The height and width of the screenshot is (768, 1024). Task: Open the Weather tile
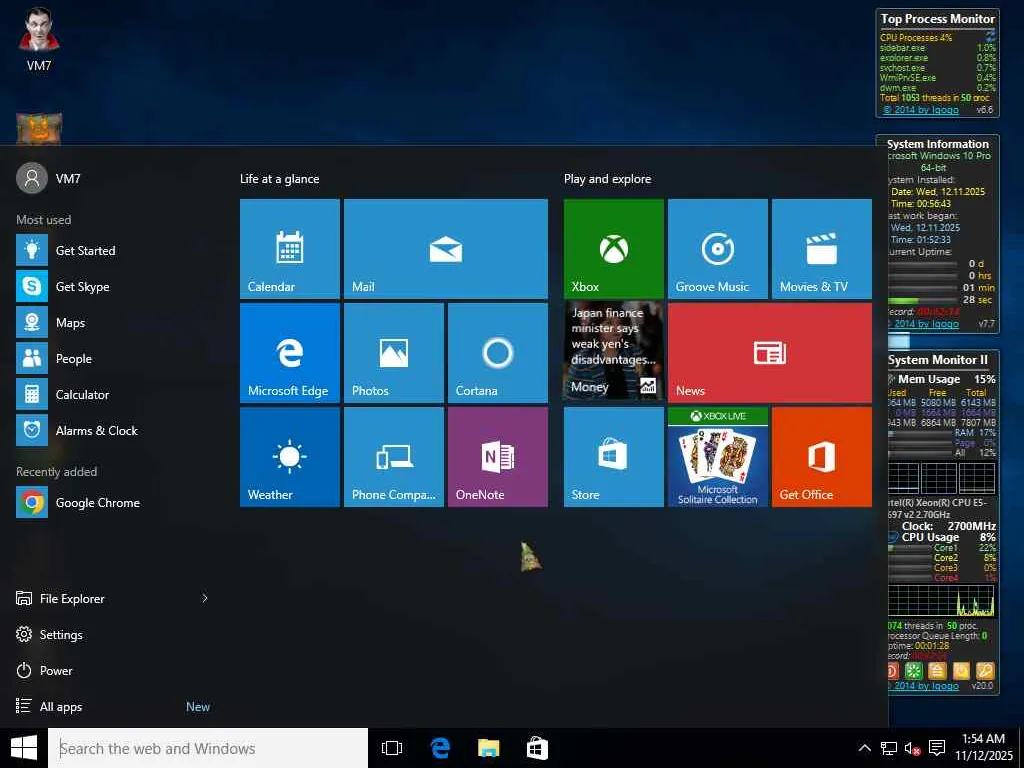tap(289, 456)
